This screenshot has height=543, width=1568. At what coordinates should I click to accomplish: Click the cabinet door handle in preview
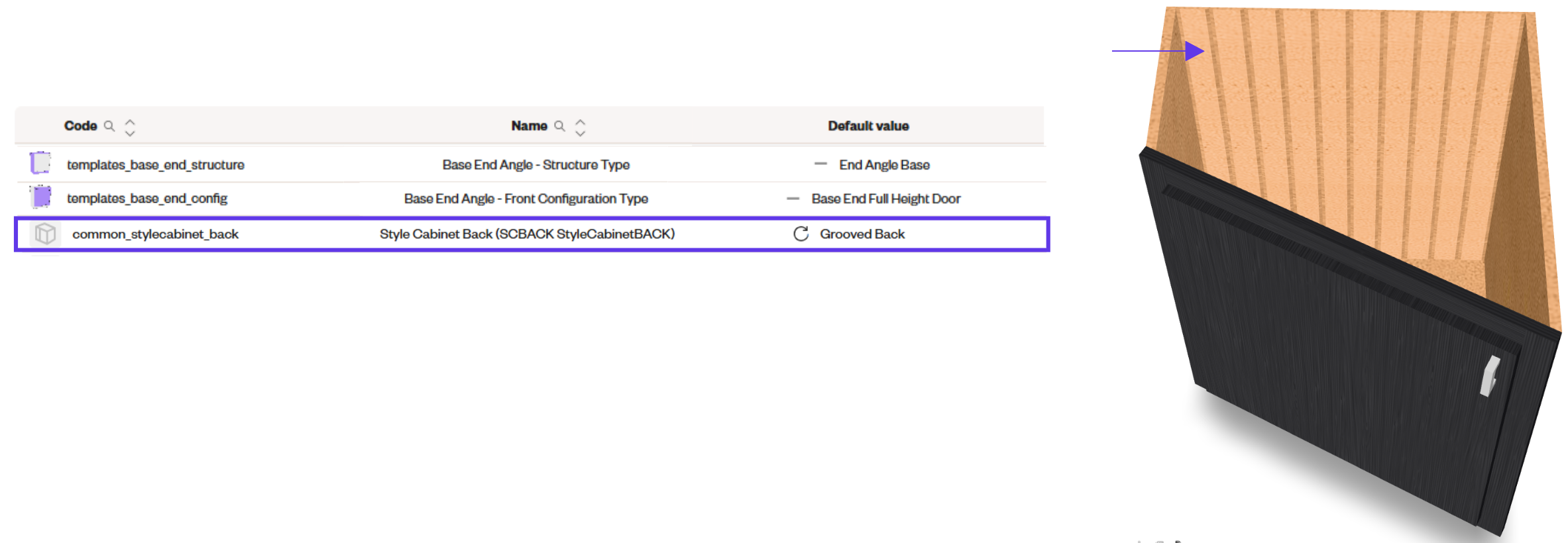[1490, 375]
